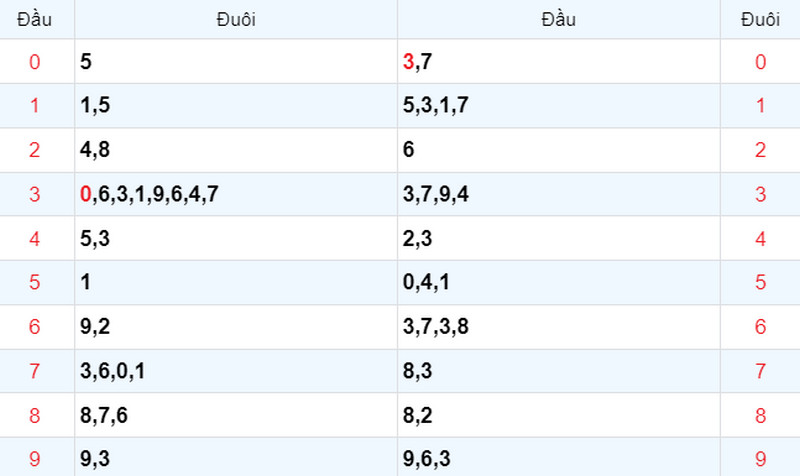
Task: Click the left Đuôi column header
Action: click(236, 19)
